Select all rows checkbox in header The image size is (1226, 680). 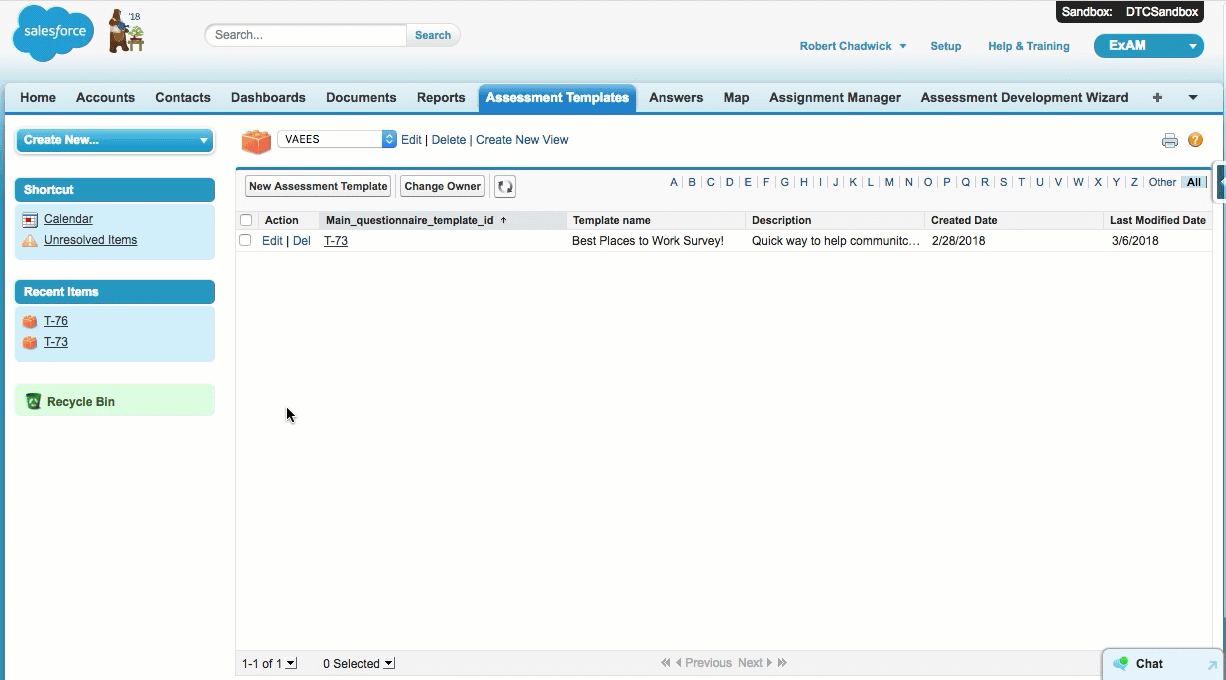tap(246, 220)
